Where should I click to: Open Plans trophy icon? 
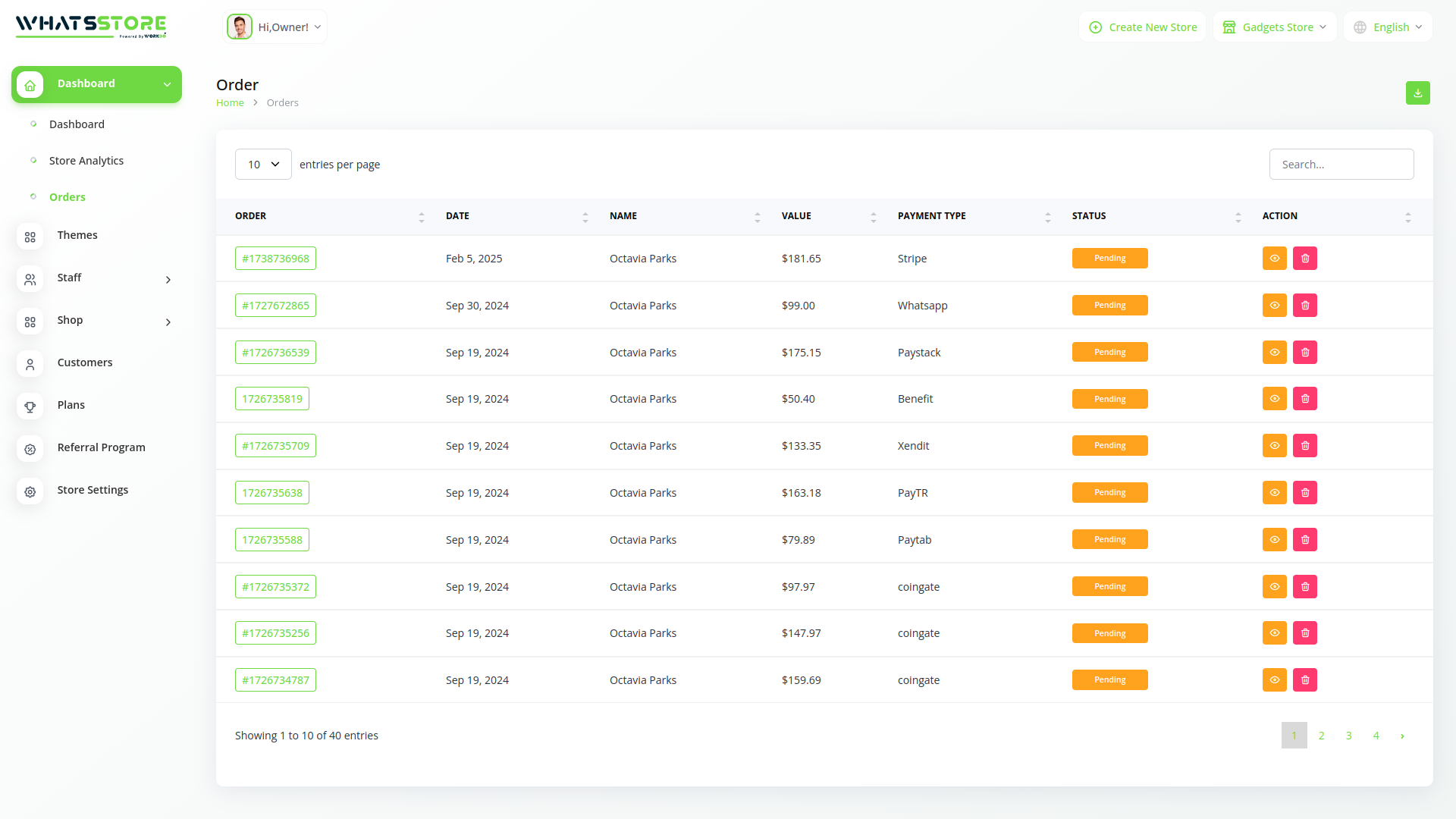coord(30,406)
